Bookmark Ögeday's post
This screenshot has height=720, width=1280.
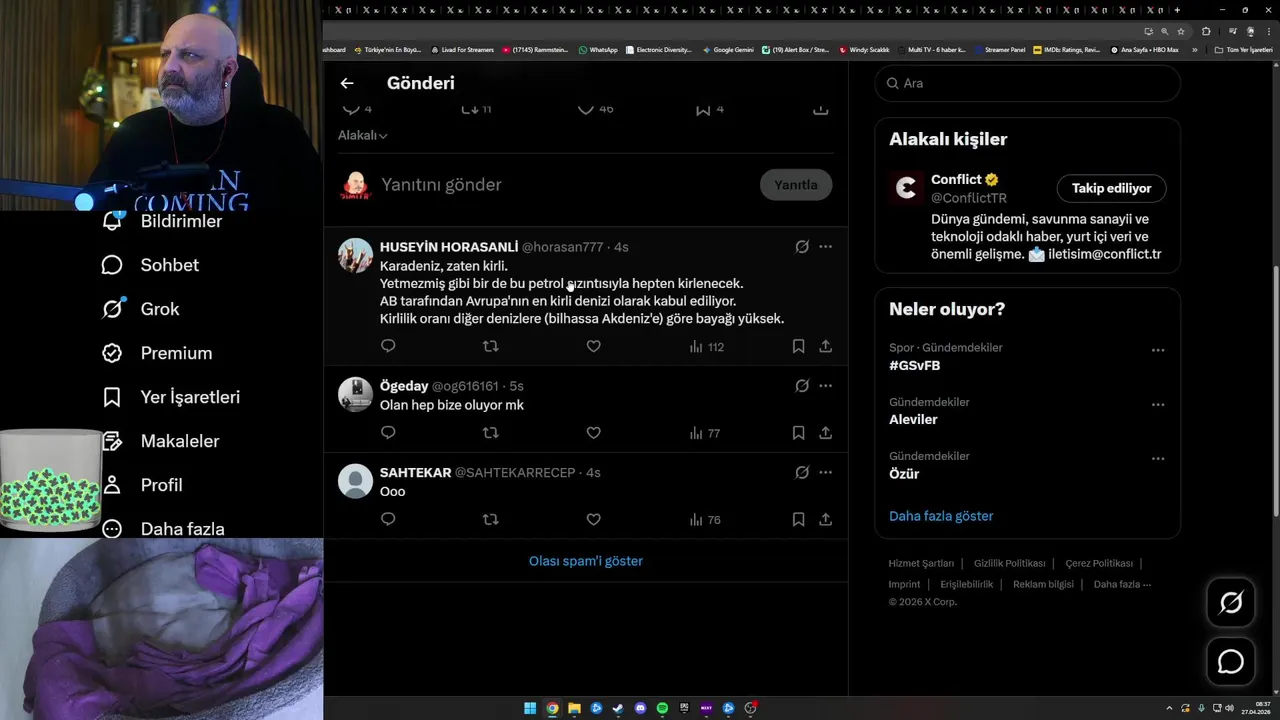pyautogui.click(x=798, y=433)
